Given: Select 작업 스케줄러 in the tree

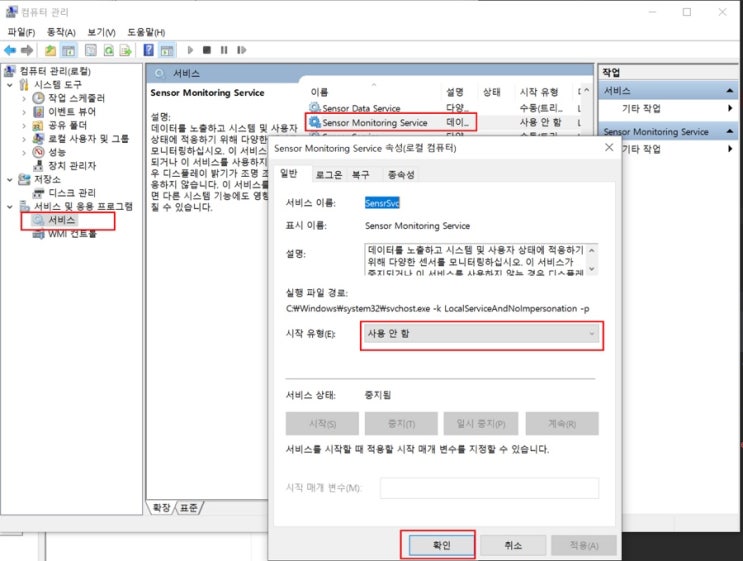Looking at the screenshot, I should [76, 98].
